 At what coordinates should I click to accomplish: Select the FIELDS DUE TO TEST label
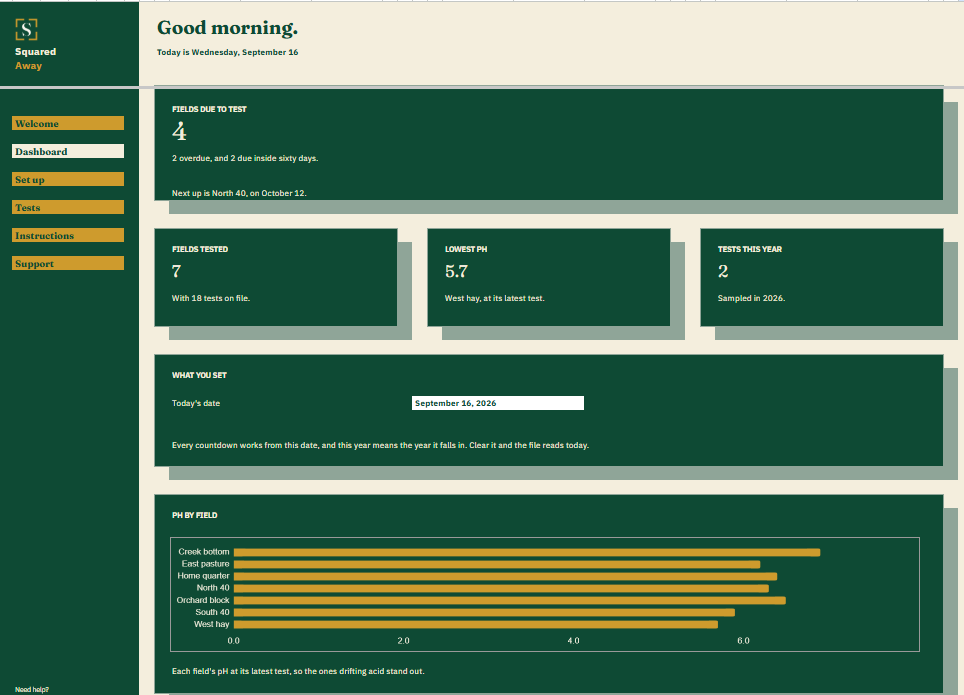tap(209, 109)
